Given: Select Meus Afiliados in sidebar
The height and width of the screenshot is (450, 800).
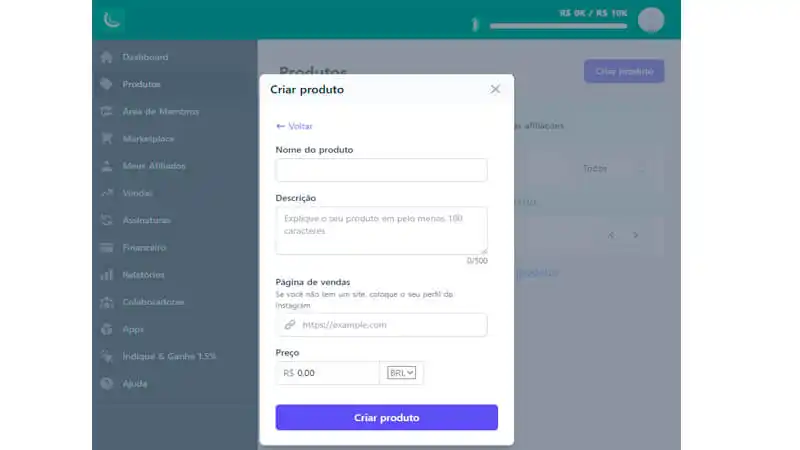Looking at the screenshot, I should 154,166.
